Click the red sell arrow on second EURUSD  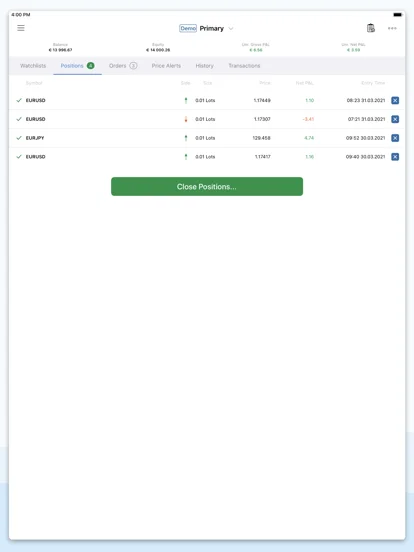186,119
